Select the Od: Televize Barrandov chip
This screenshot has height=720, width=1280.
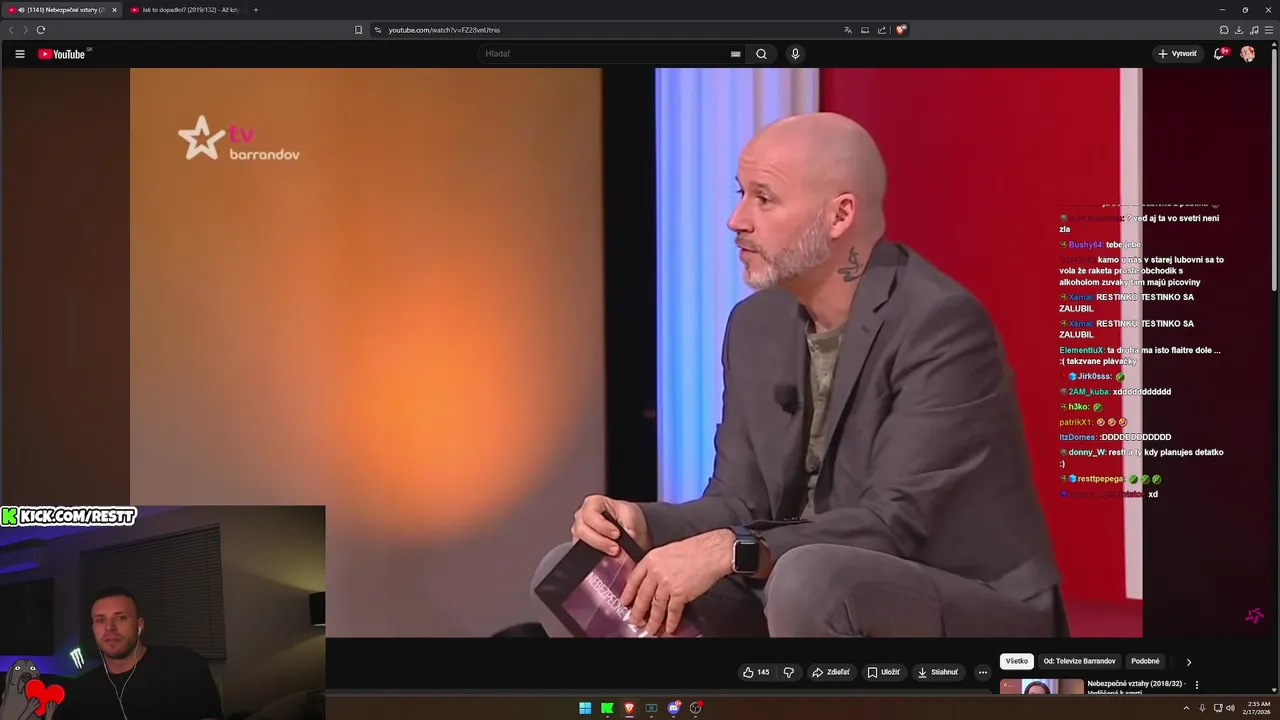[1079, 661]
